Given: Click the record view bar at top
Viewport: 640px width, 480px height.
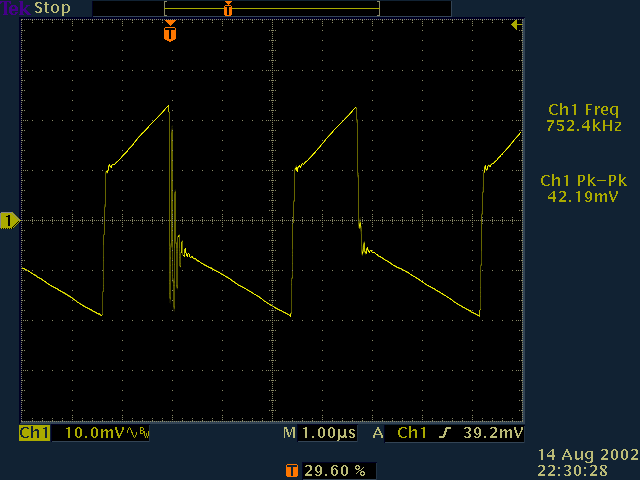Looking at the screenshot, I should 236,8.
